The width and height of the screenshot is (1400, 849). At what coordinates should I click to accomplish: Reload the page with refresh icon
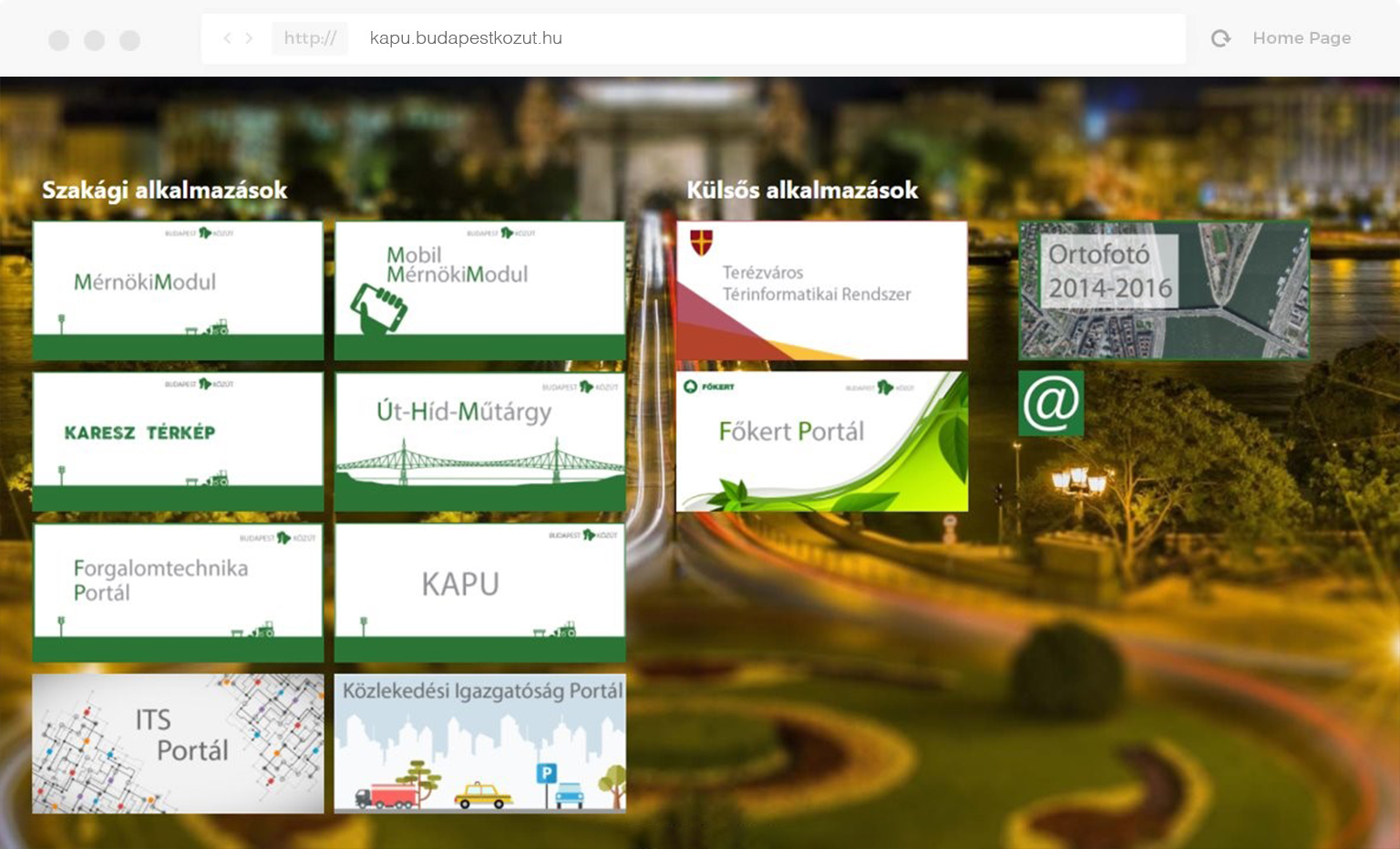(1220, 38)
